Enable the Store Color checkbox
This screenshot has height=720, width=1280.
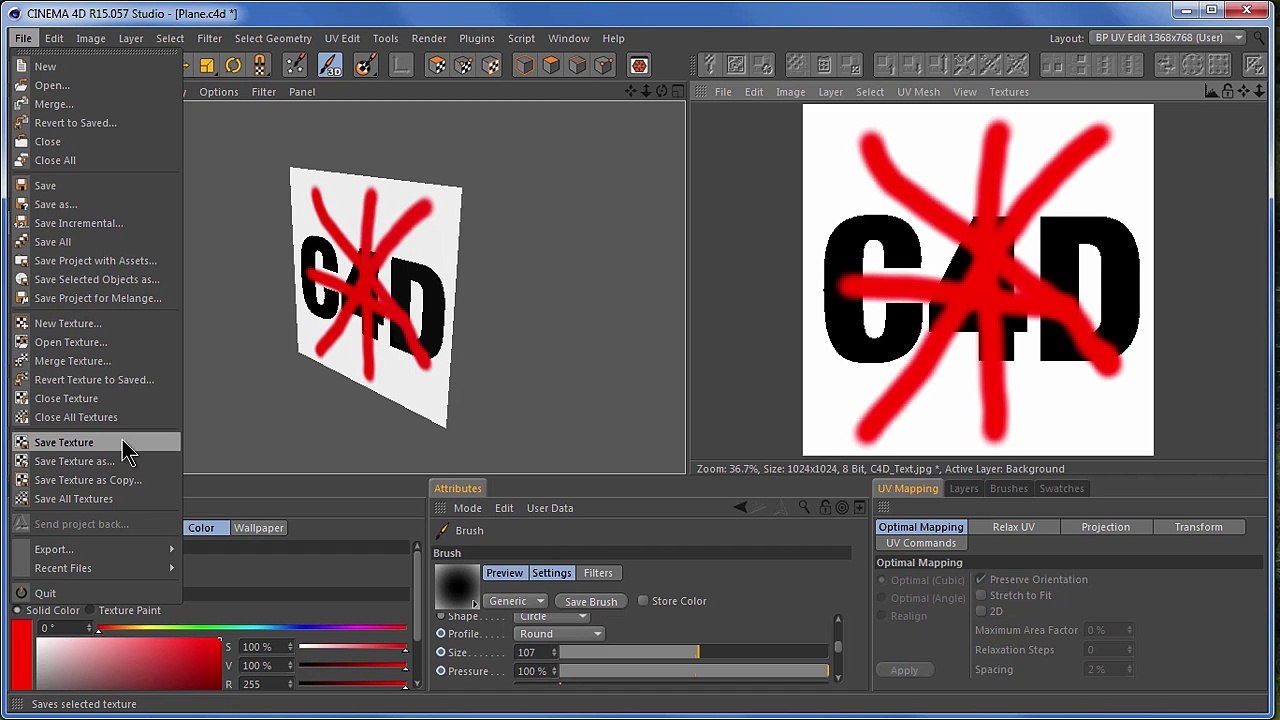point(643,601)
